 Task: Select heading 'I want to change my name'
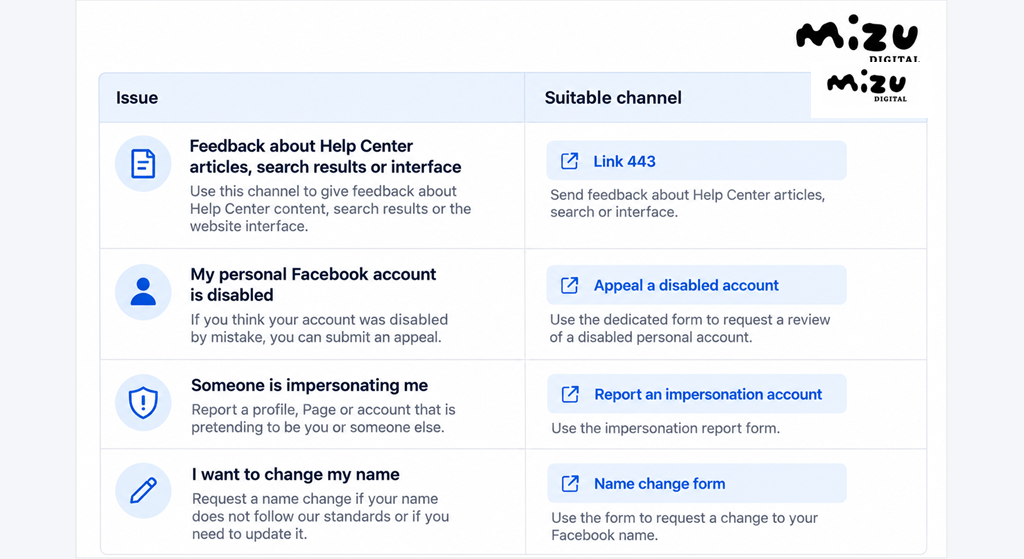point(295,474)
